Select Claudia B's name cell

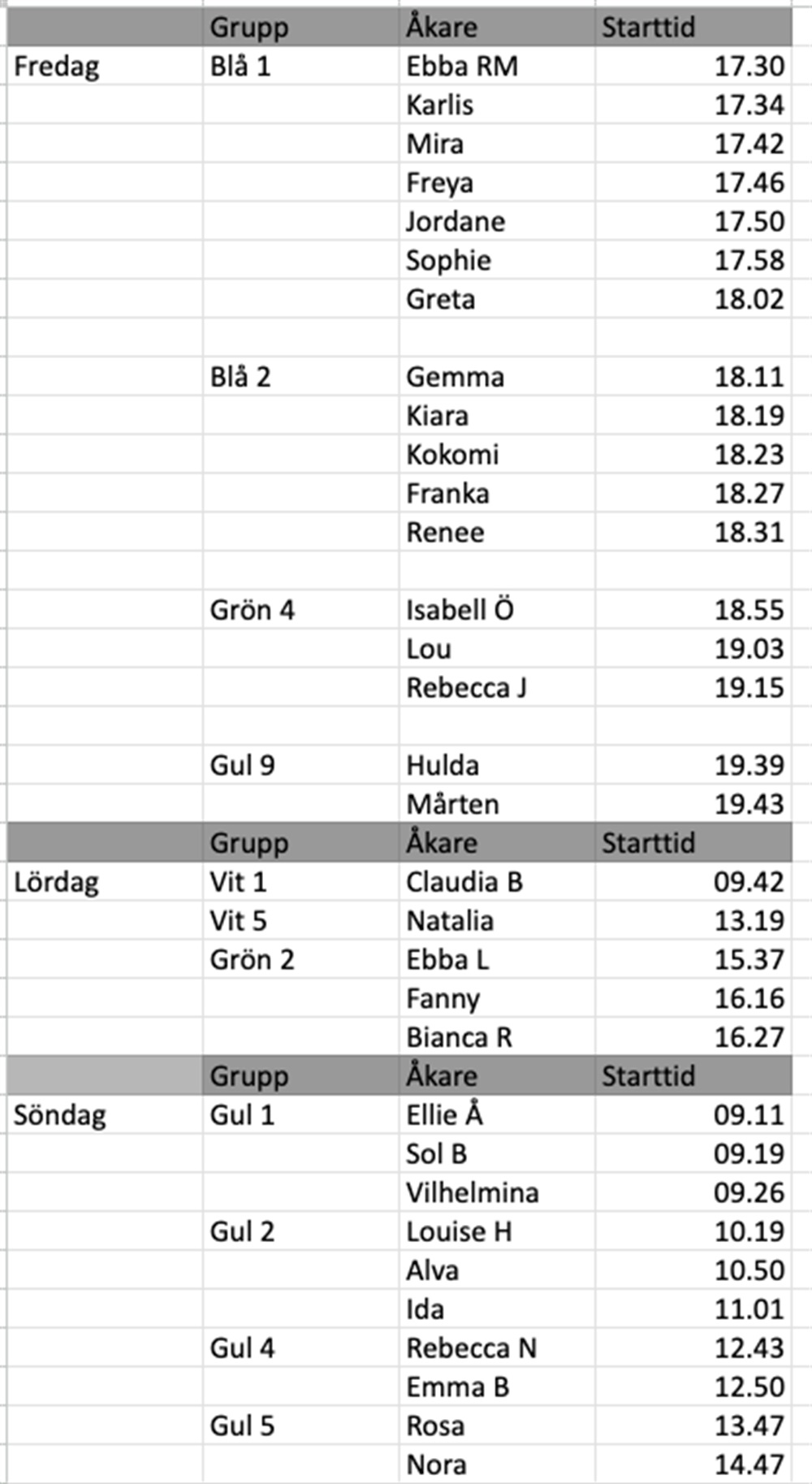464,883
